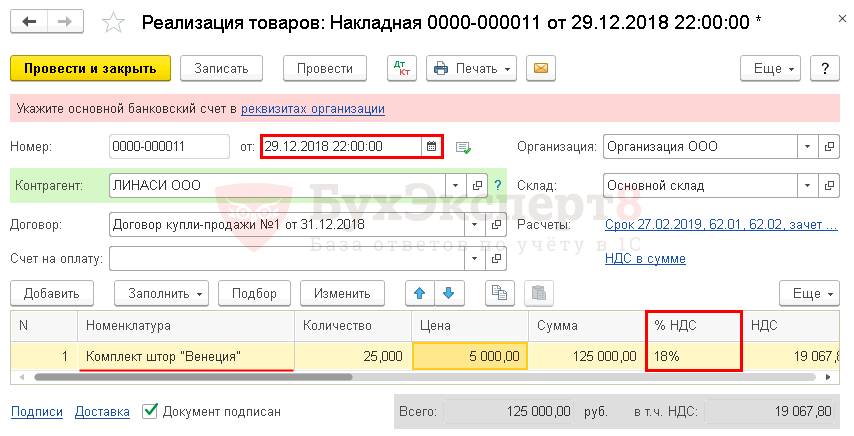Copy selected row icon
This screenshot has height=436, width=854.
497,293
